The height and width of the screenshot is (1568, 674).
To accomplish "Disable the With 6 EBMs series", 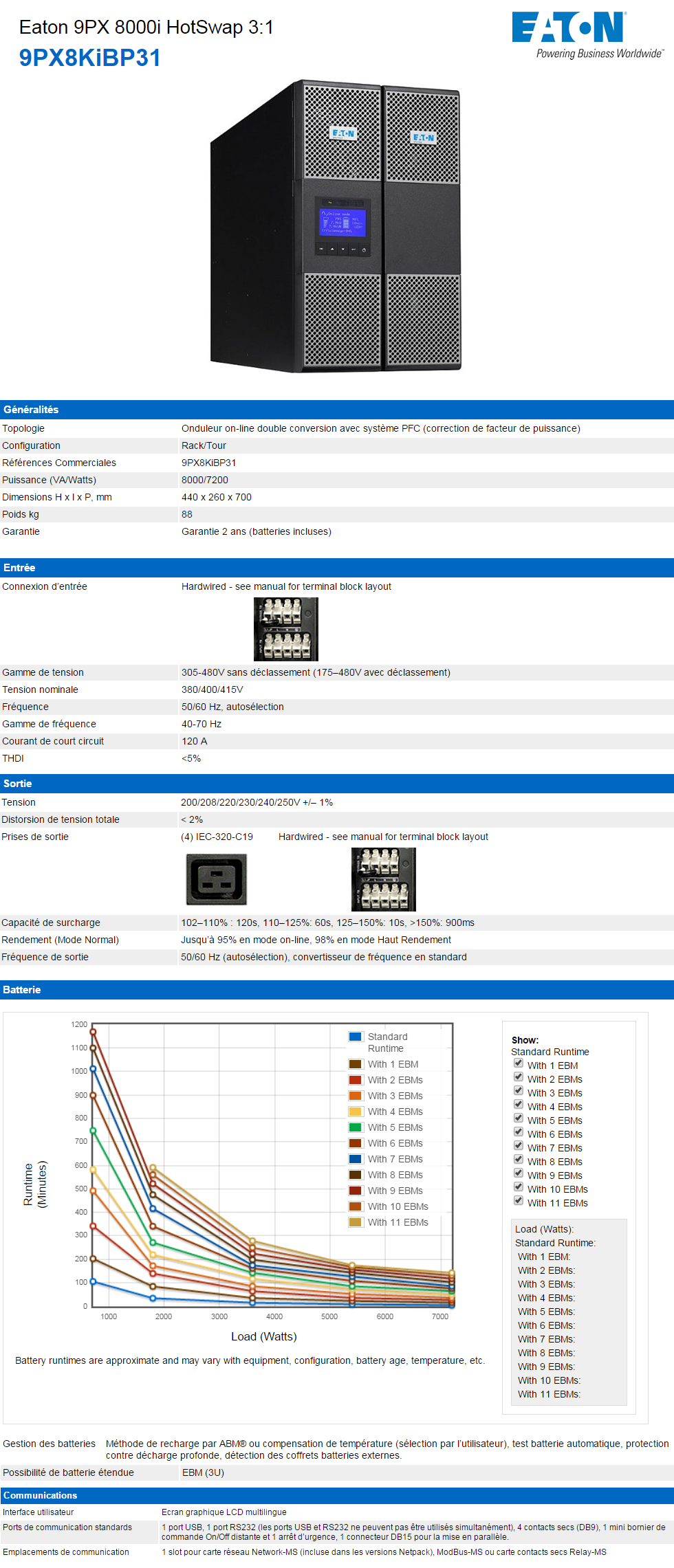I will (x=519, y=1132).
